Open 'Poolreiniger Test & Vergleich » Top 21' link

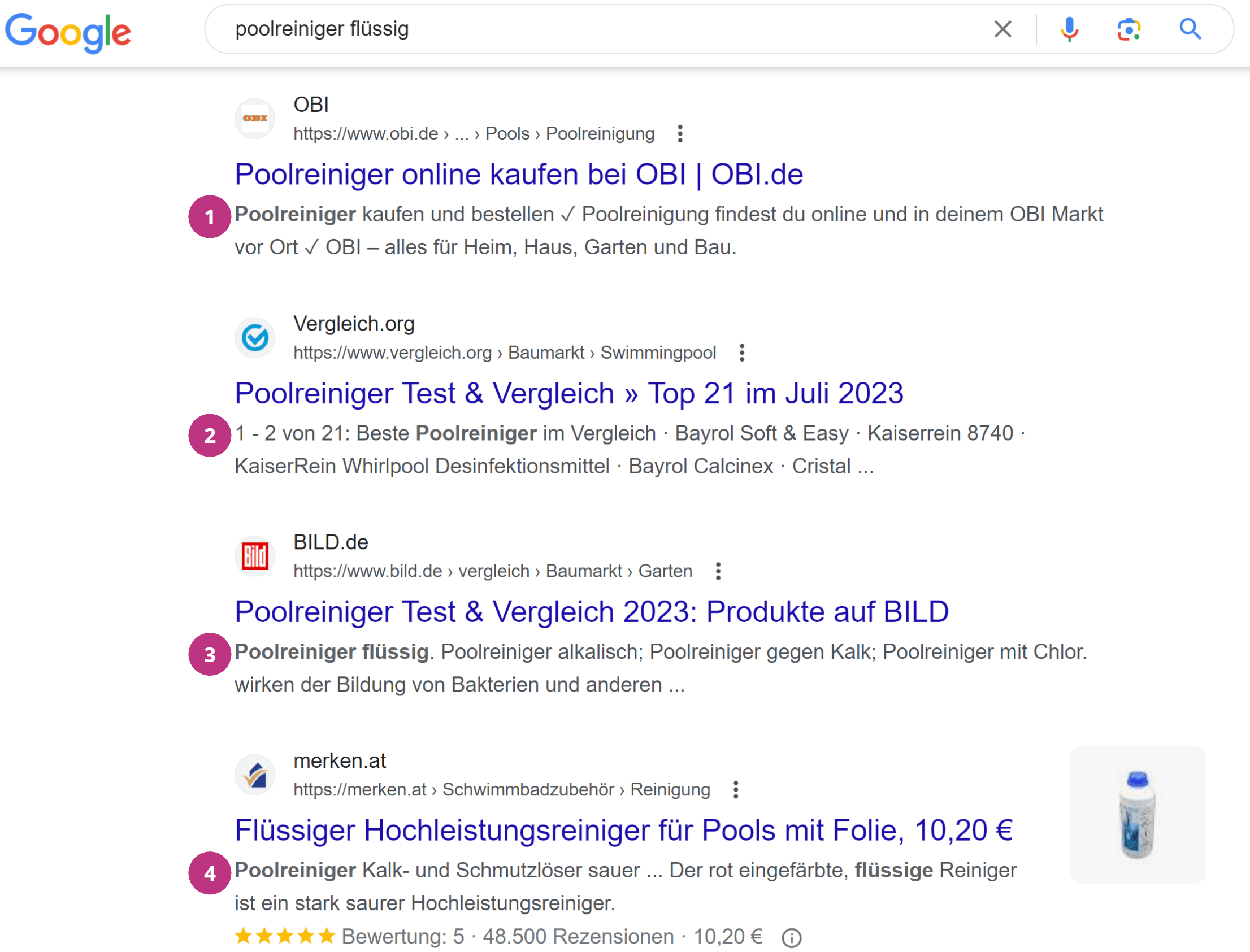(569, 393)
